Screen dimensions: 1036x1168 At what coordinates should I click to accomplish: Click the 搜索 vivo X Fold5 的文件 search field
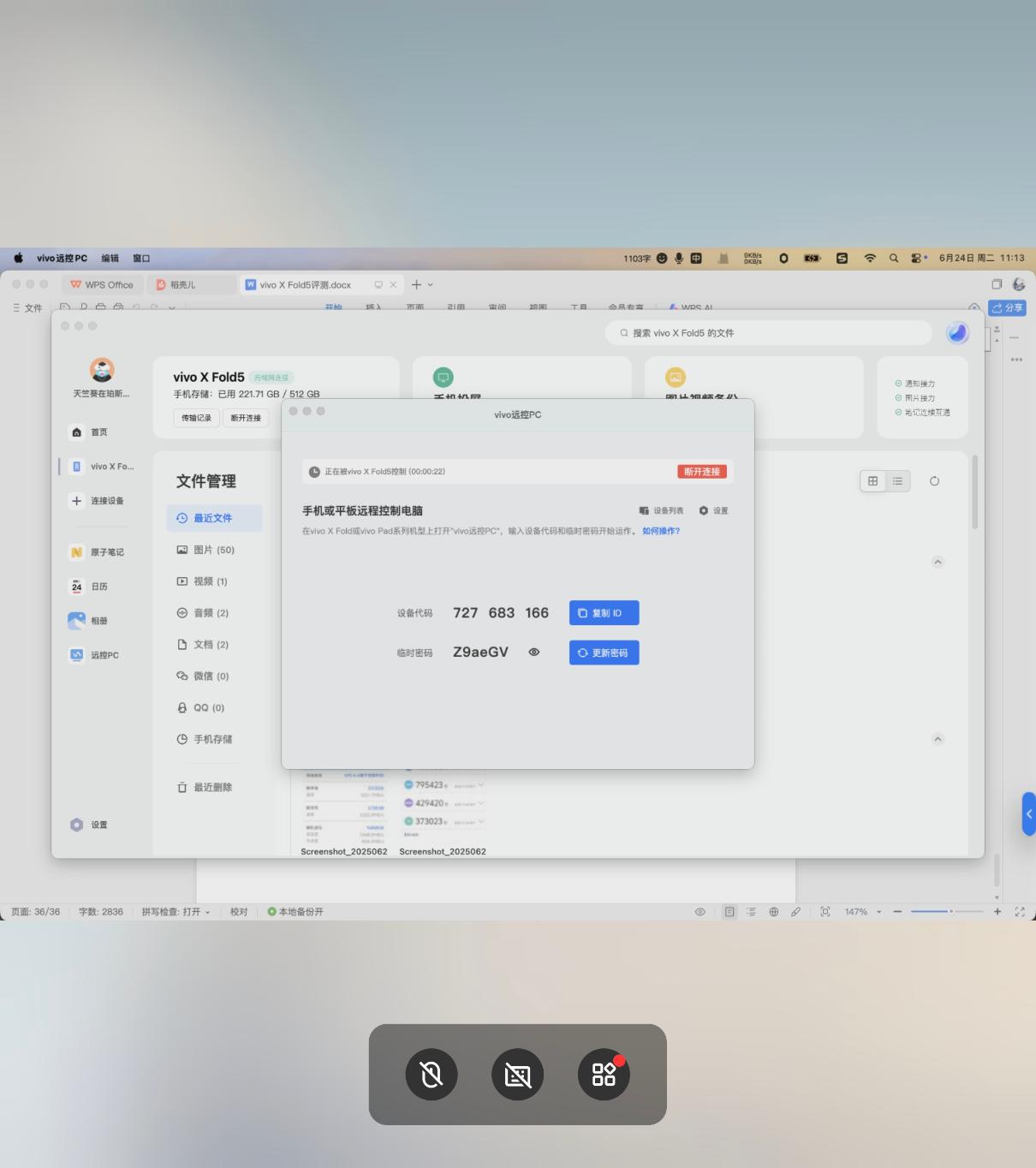pos(769,333)
